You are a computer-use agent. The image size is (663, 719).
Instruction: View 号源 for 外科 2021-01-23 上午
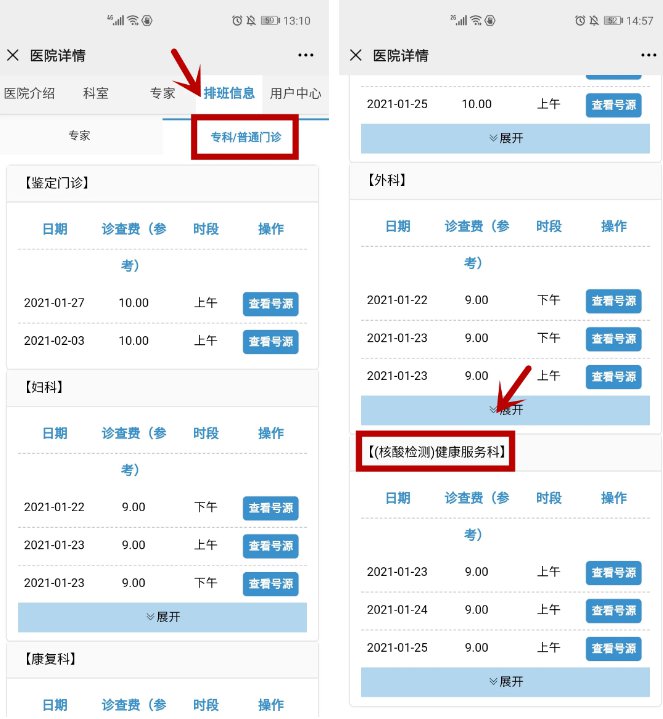pyautogui.click(x=613, y=377)
